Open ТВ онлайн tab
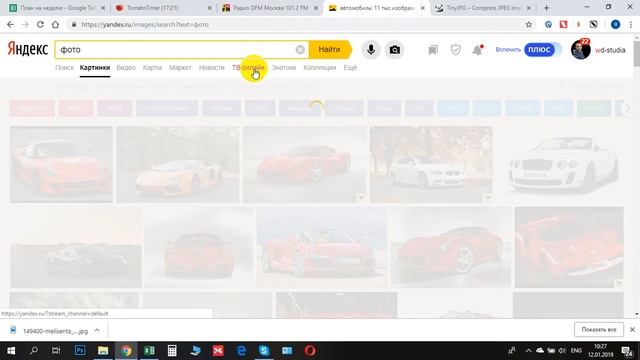 pos(248,68)
